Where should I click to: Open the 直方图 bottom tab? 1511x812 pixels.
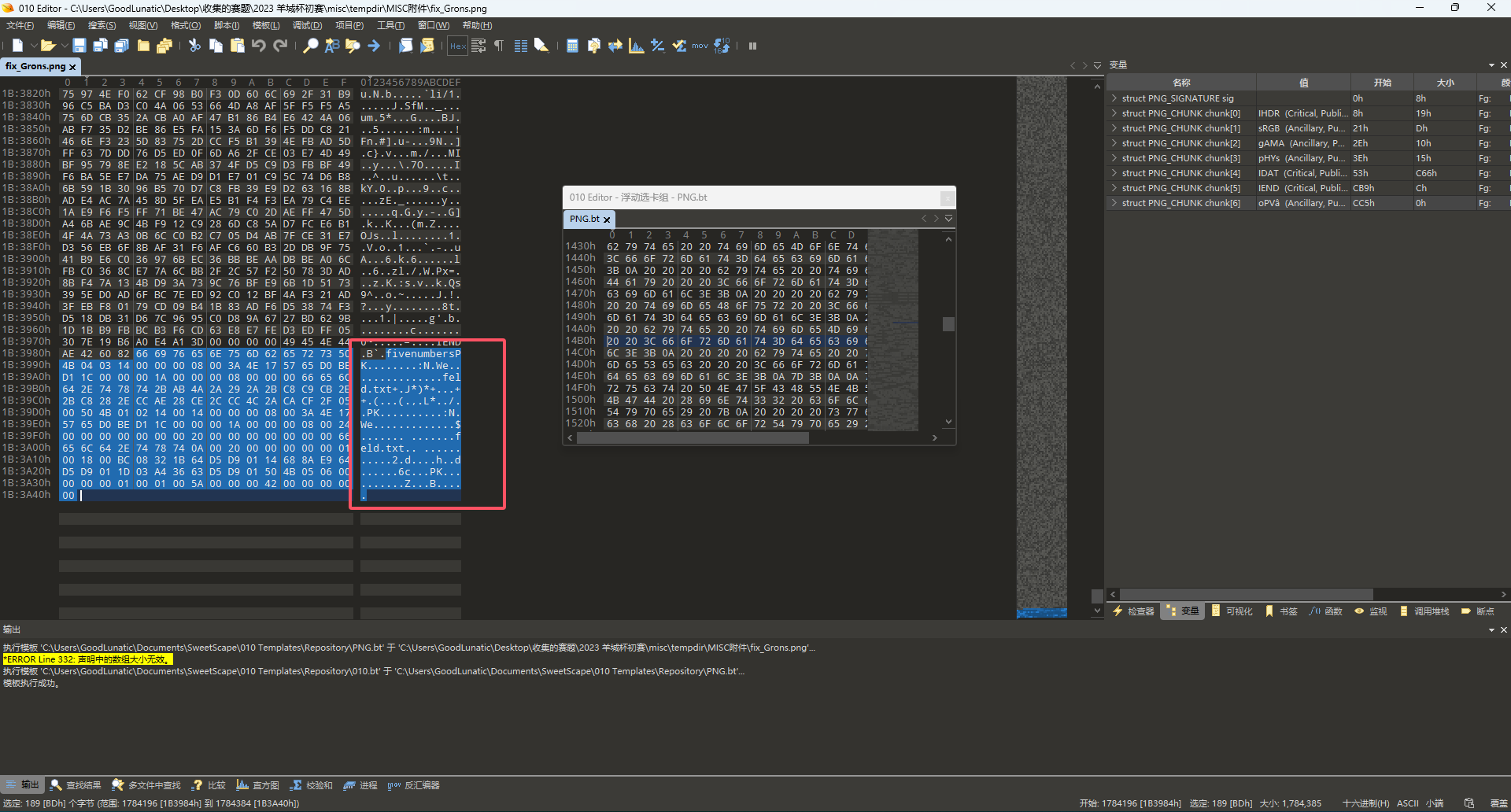click(258, 785)
